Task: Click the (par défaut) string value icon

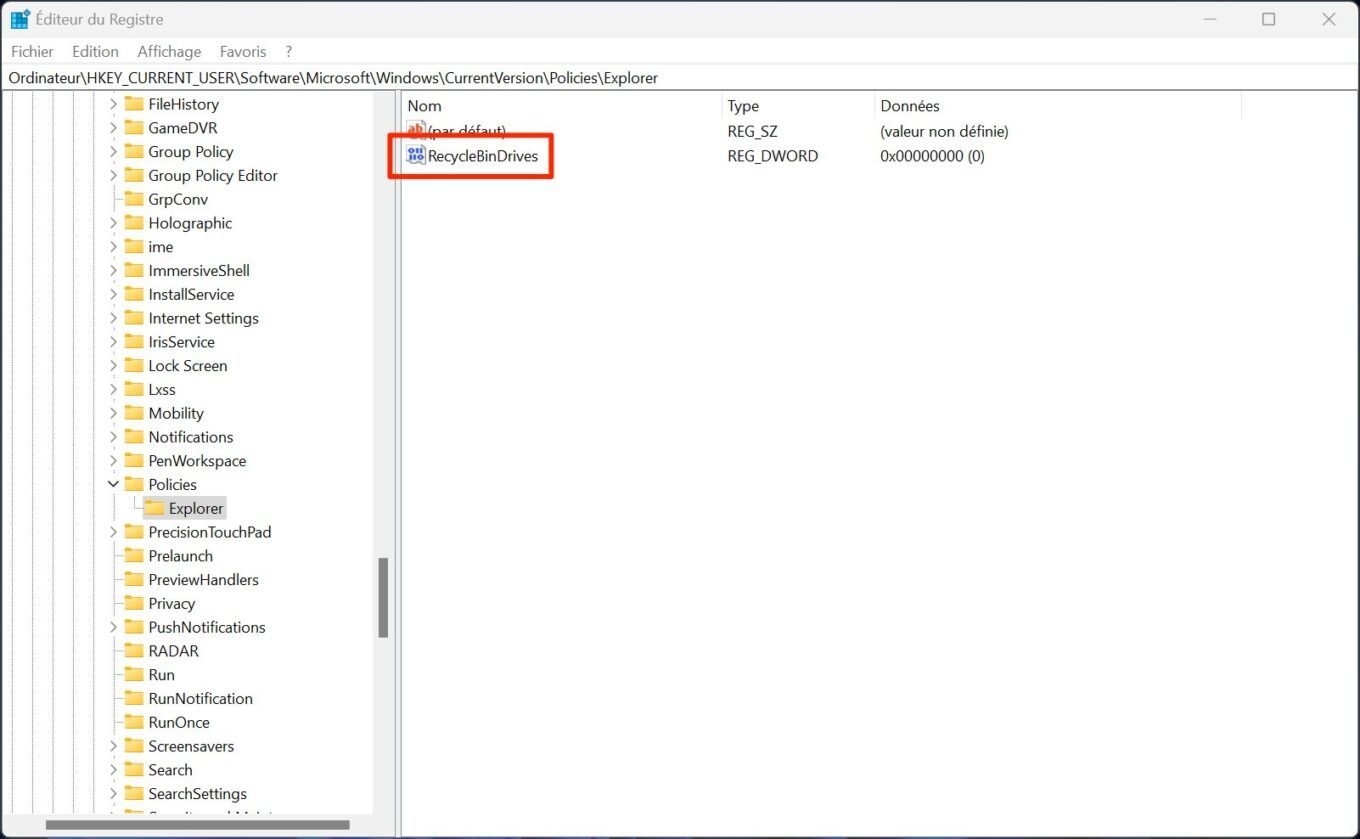Action: (x=416, y=130)
